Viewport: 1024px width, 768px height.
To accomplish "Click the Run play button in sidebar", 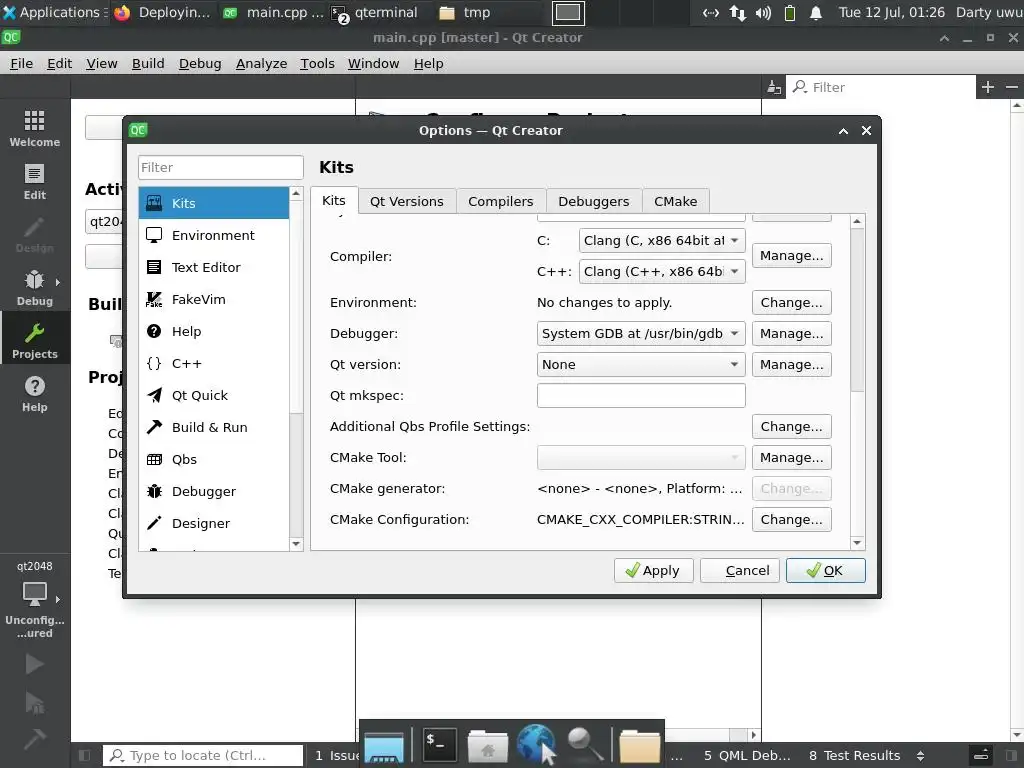I will [x=35, y=664].
